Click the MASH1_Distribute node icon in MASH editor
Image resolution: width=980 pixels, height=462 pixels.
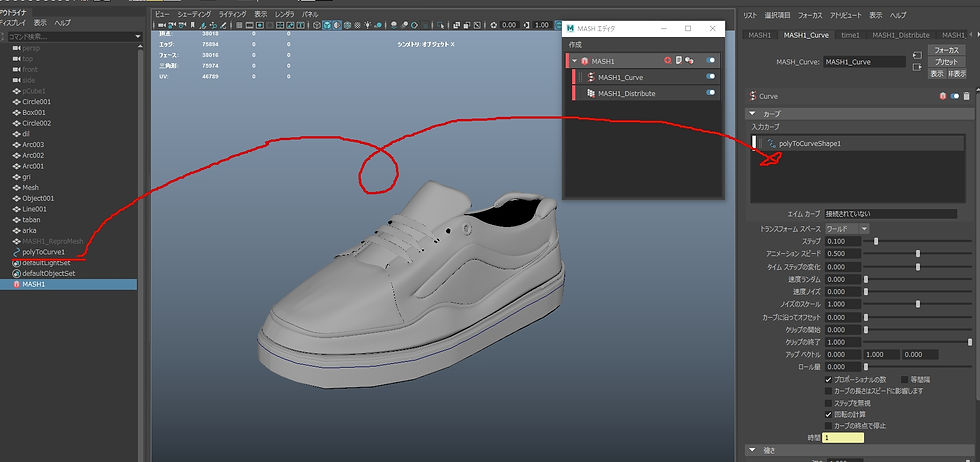(x=590, y=93)
